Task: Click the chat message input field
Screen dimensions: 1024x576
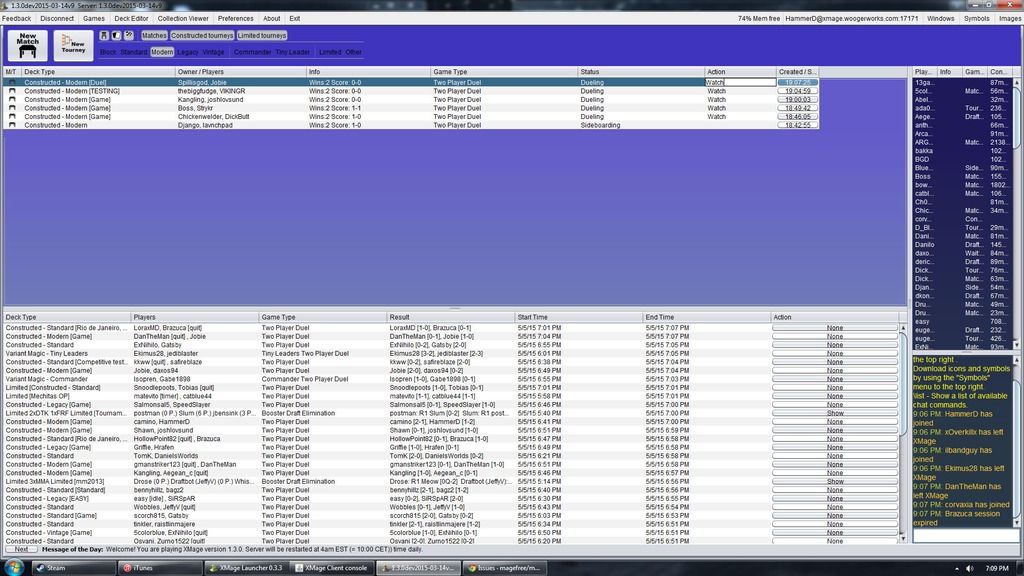Action: (x=965, y=536)
